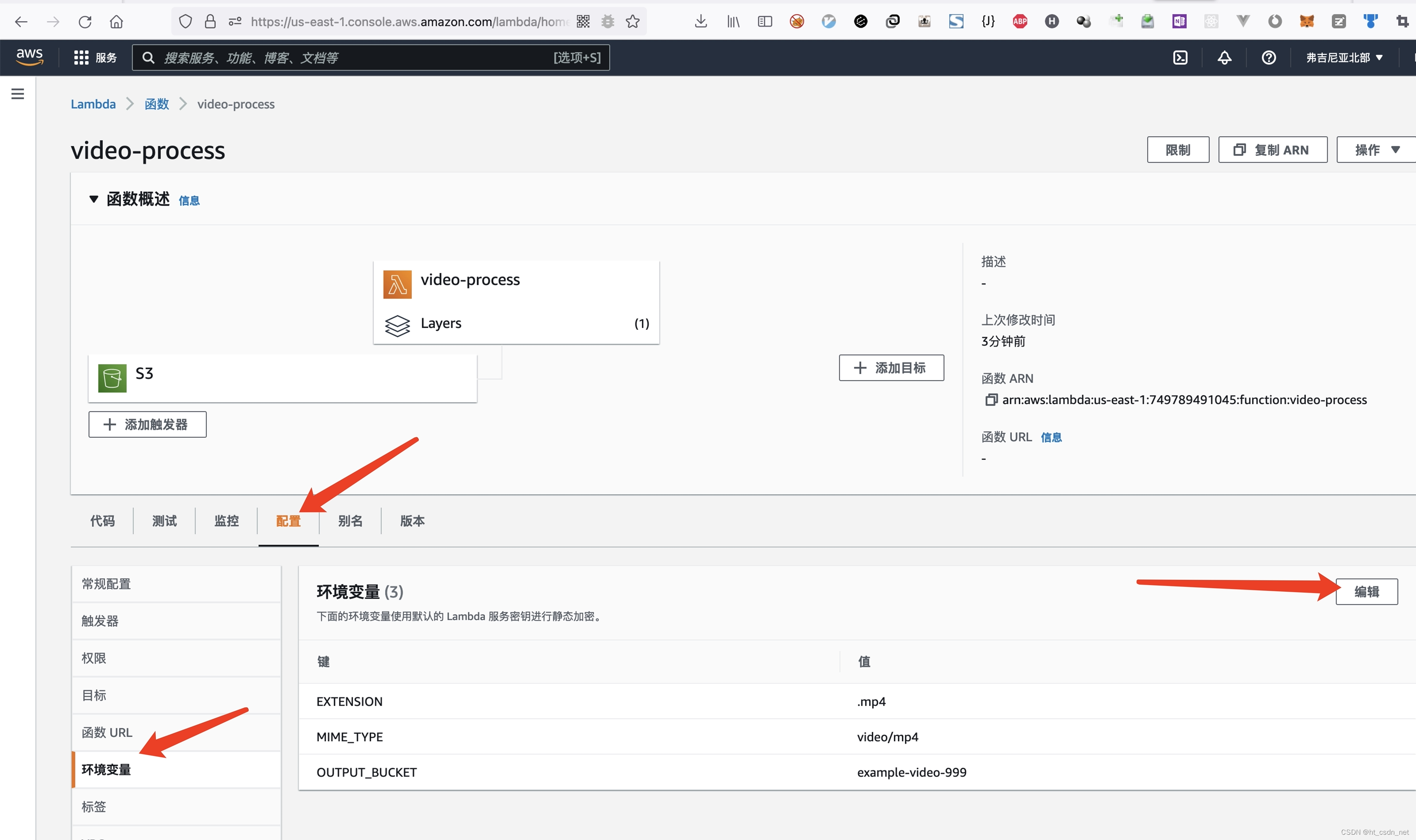Image resolution: width=1416 pixels, height=840 pixels.
Task: Click the EXTENSION key cell
Action: tap(349, 701)
